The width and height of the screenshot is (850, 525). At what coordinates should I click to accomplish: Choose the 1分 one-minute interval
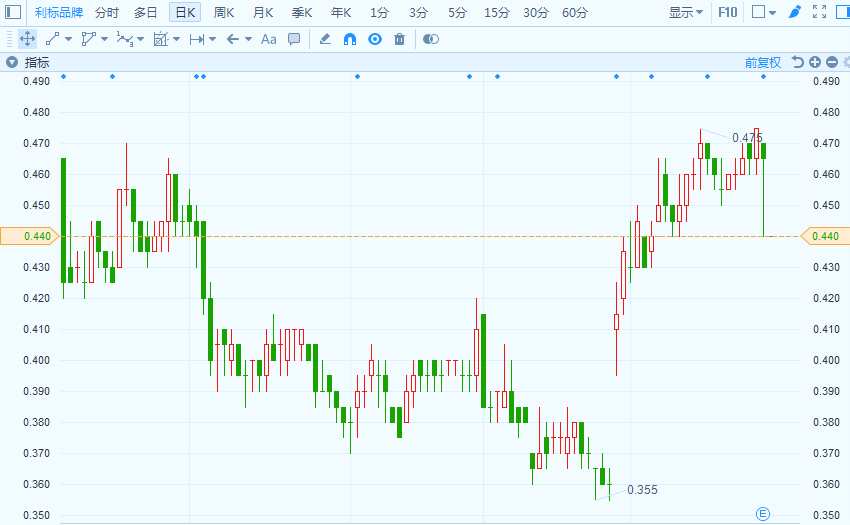[x=379, y=12]
